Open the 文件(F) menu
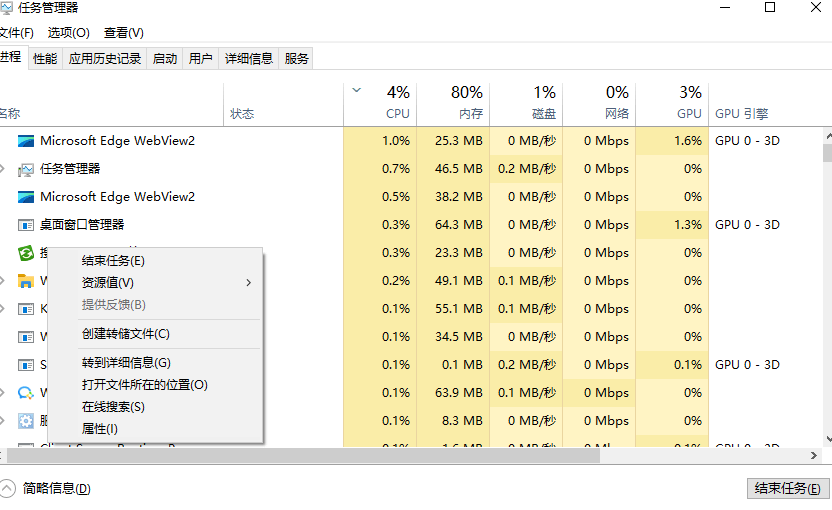 16,33
